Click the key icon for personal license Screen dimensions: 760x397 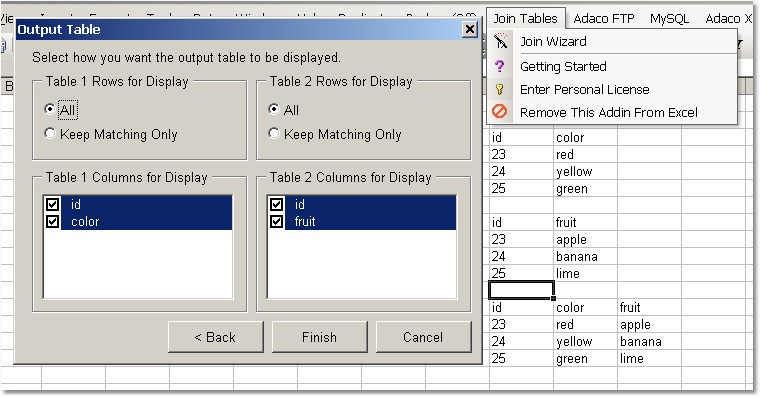coord(499,89)
